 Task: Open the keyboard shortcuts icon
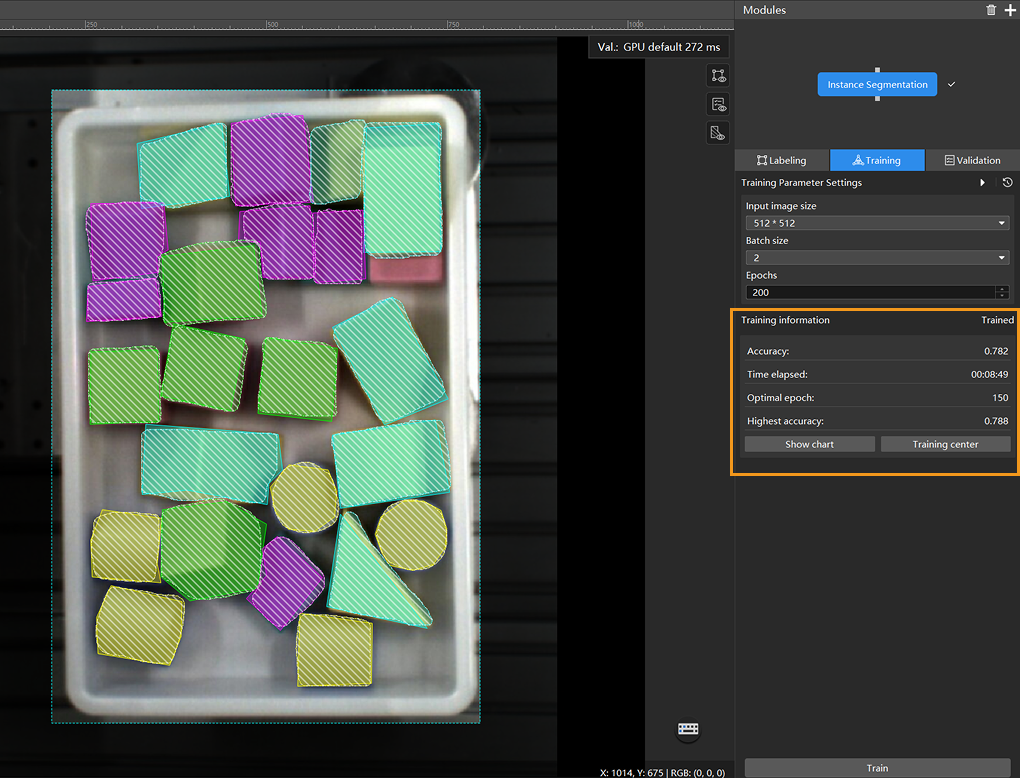pos(688,730)
